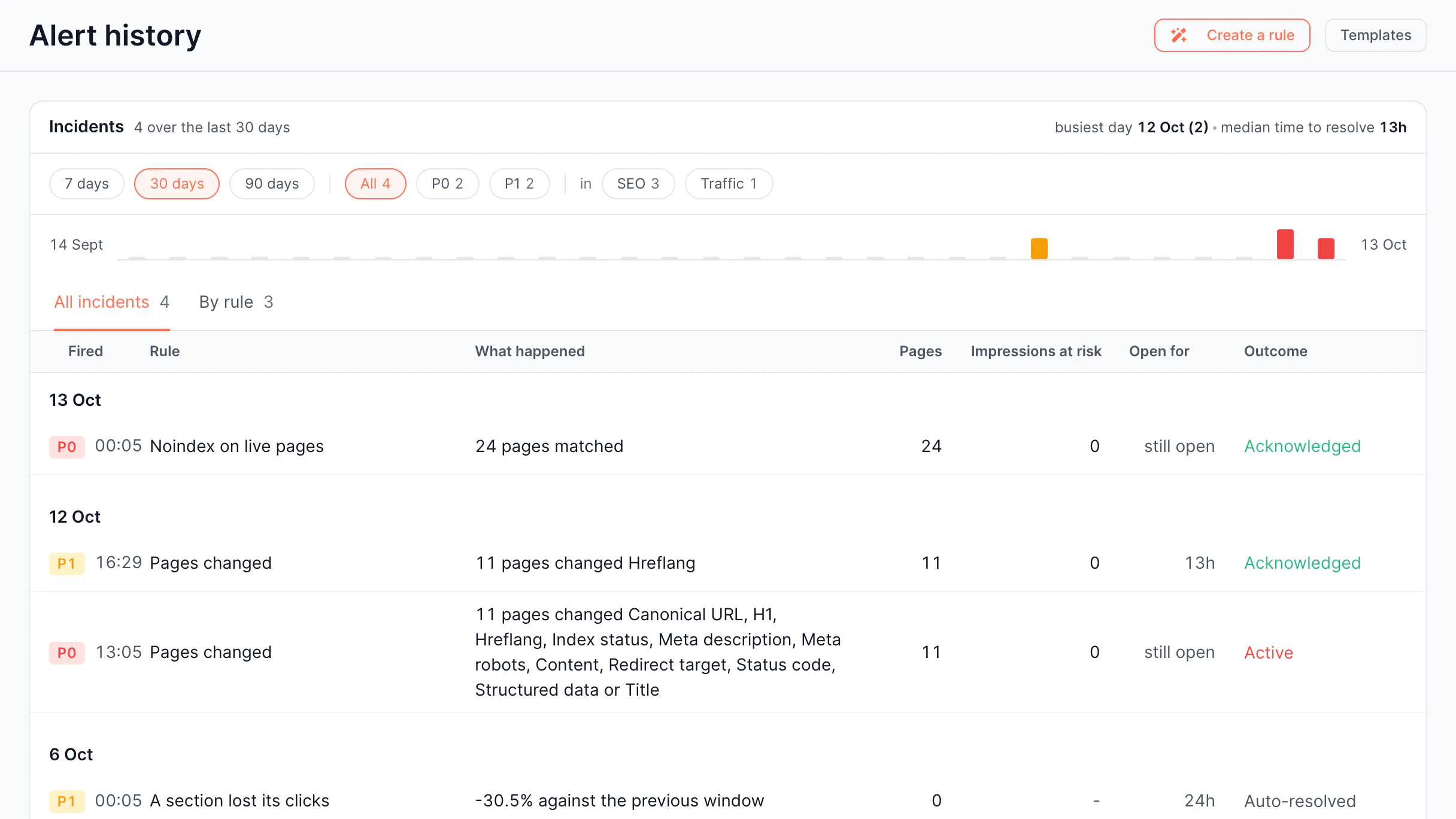The height and width of the screenshot is (819, 1456).
Task: Click the magic wand icon in Create a rule
Action: [x=1179, y=35]
